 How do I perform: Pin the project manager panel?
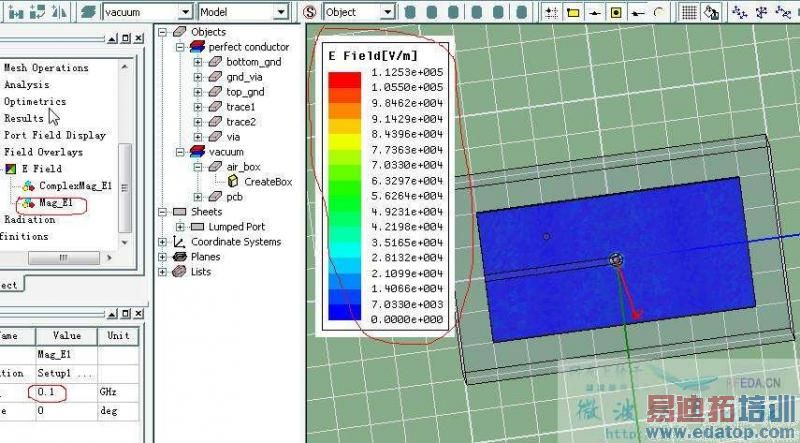pyautogui.click(x=112, y=38)
